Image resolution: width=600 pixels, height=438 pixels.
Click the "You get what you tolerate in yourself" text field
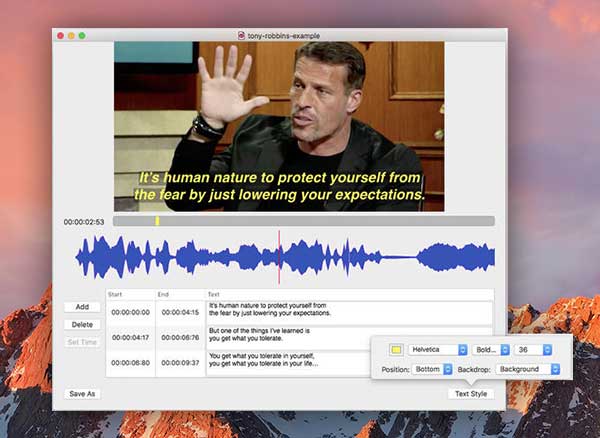point(289,363)
